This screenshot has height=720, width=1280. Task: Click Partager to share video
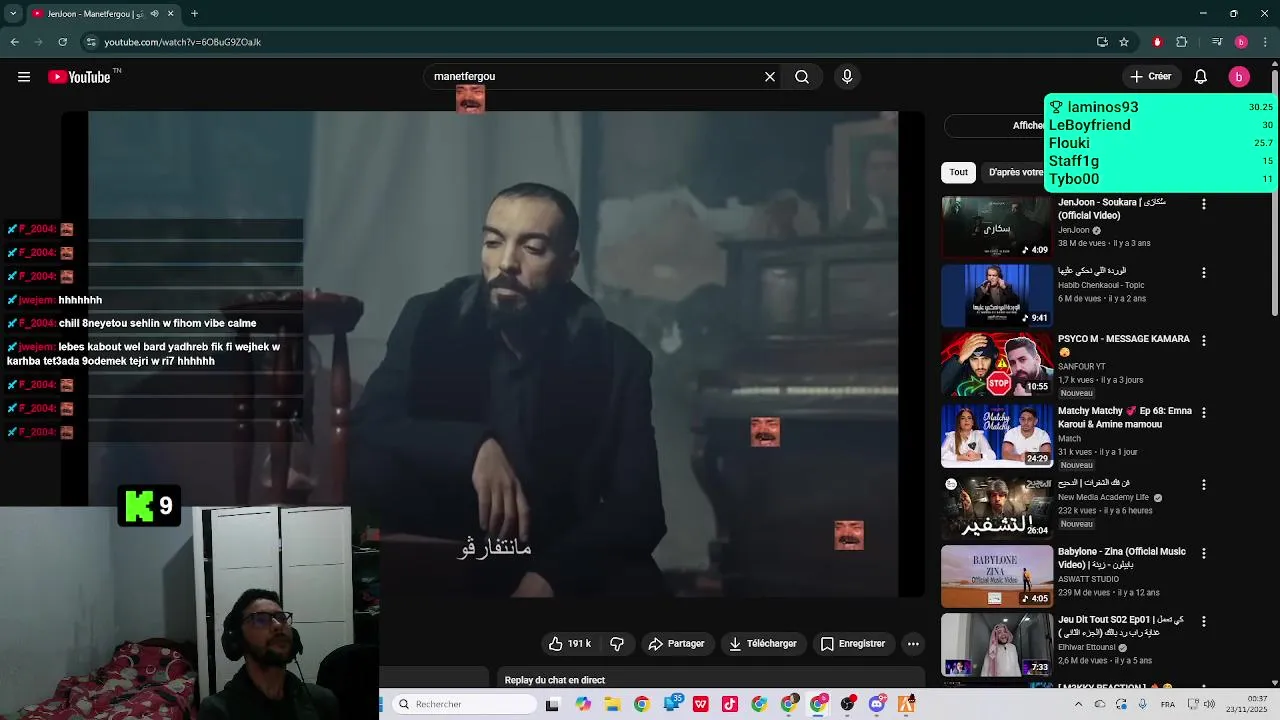pos(676,644)
